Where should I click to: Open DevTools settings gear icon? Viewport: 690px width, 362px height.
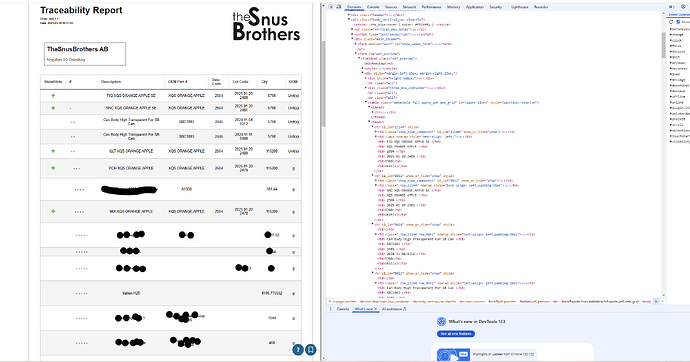tap(683, 7)
